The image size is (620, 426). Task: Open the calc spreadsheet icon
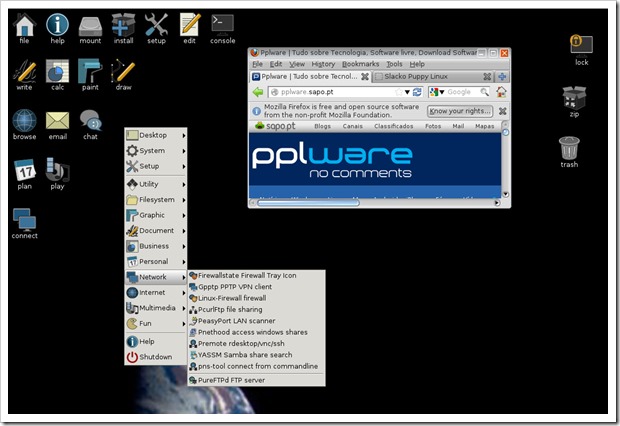[x=57, y=74]
